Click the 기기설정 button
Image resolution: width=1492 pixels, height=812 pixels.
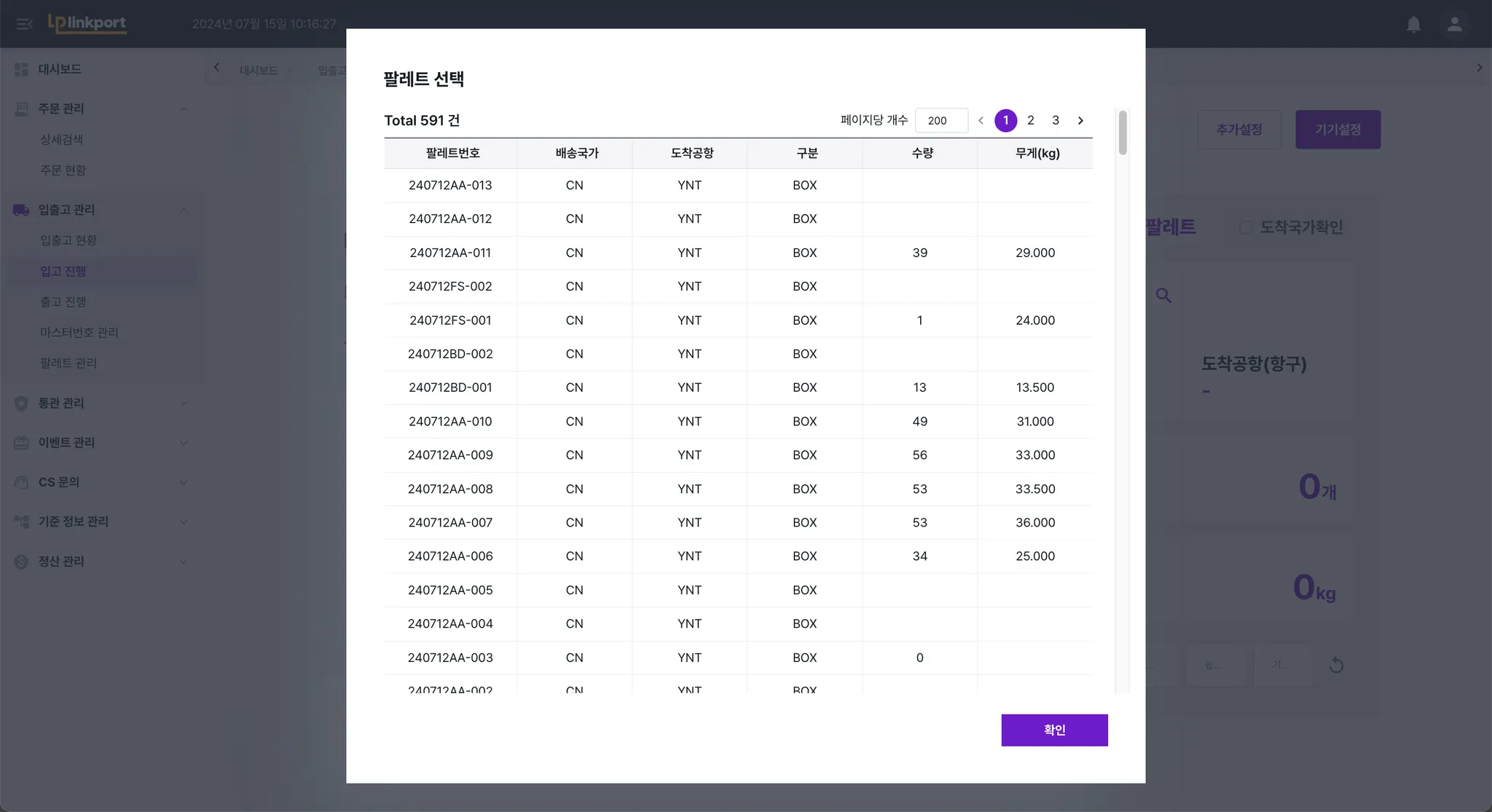tap(1338, 130)
